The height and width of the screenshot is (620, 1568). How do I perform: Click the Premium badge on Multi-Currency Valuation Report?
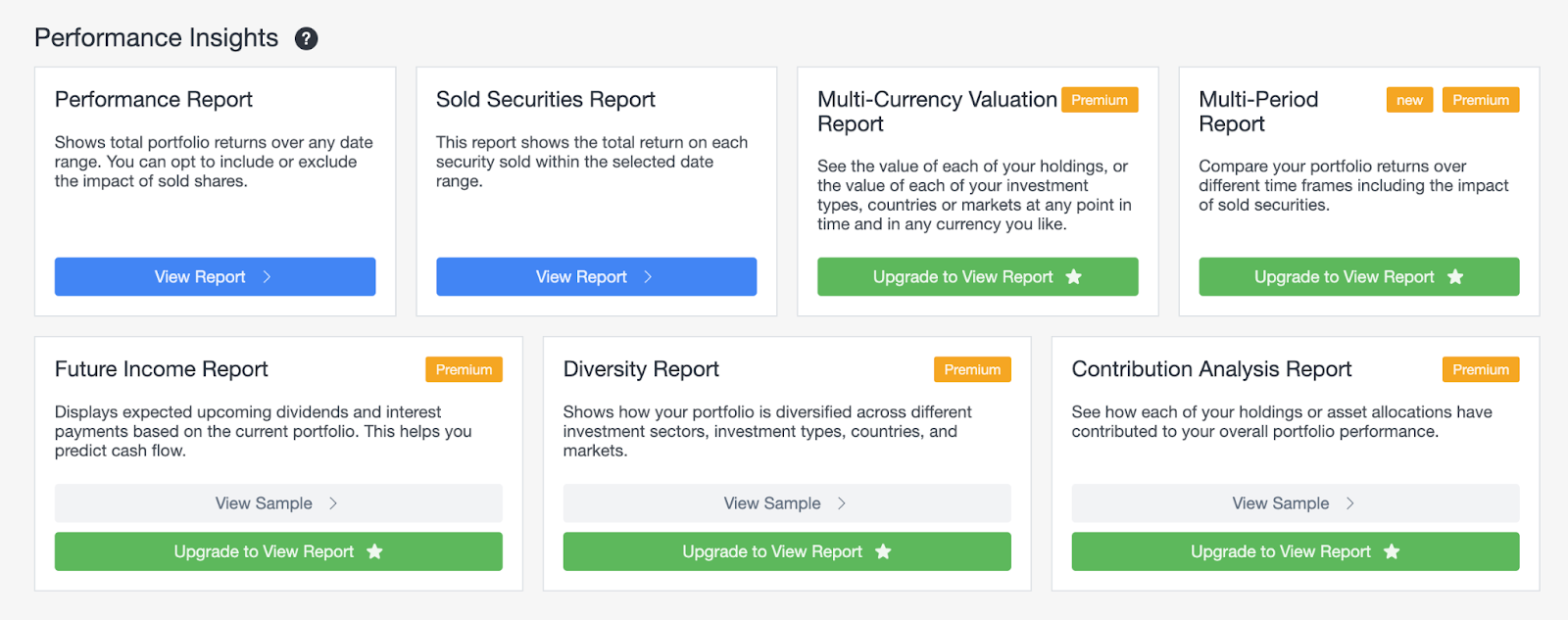(1099, 100)
